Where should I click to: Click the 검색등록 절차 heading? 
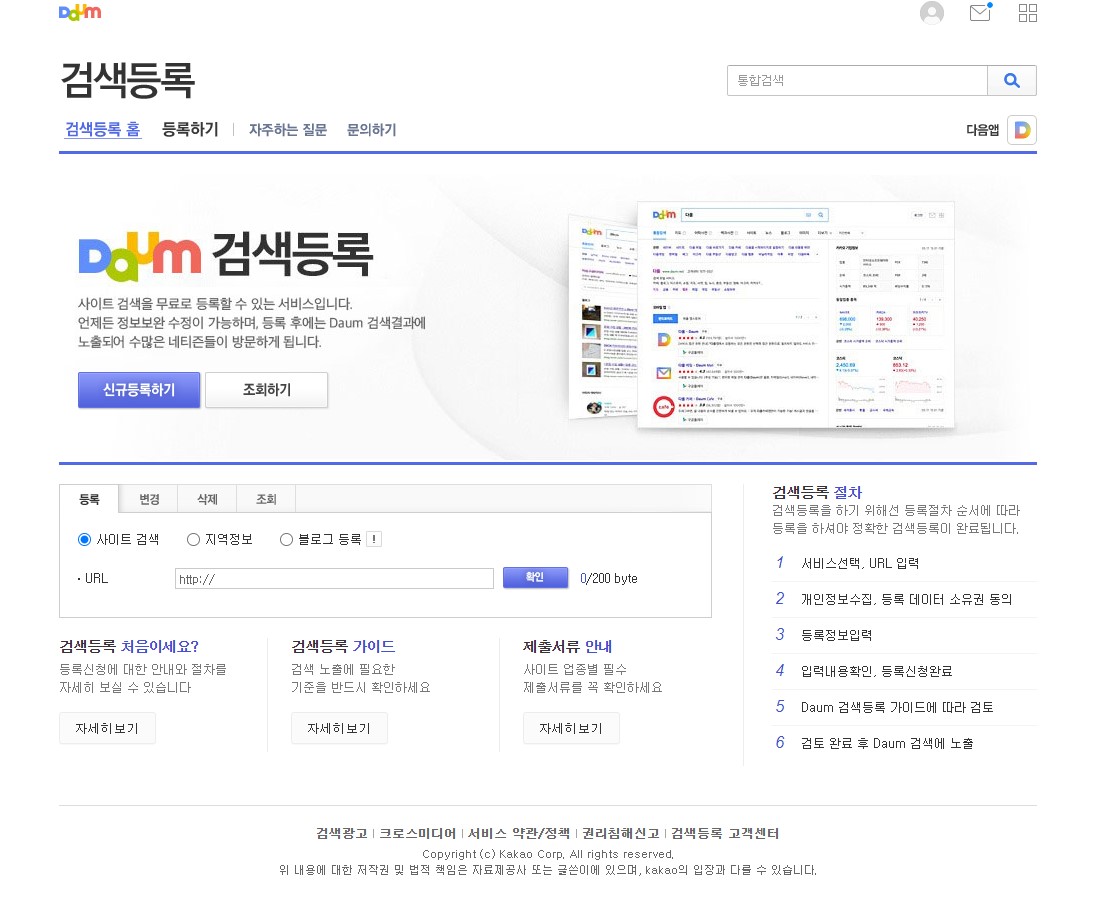(817, 492)
